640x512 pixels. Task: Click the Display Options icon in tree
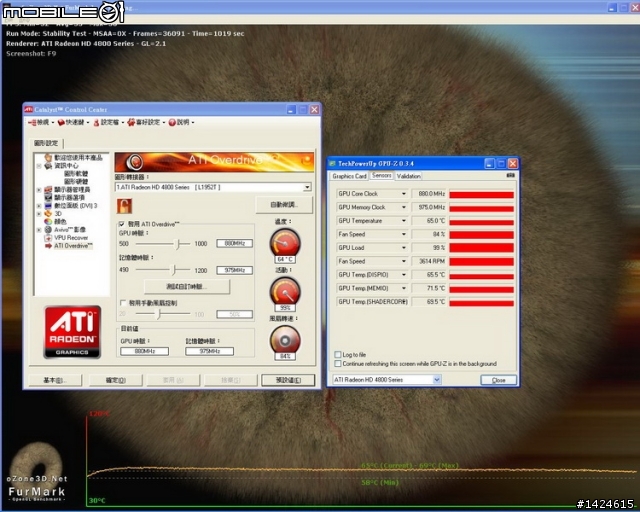tap(49, 198)
